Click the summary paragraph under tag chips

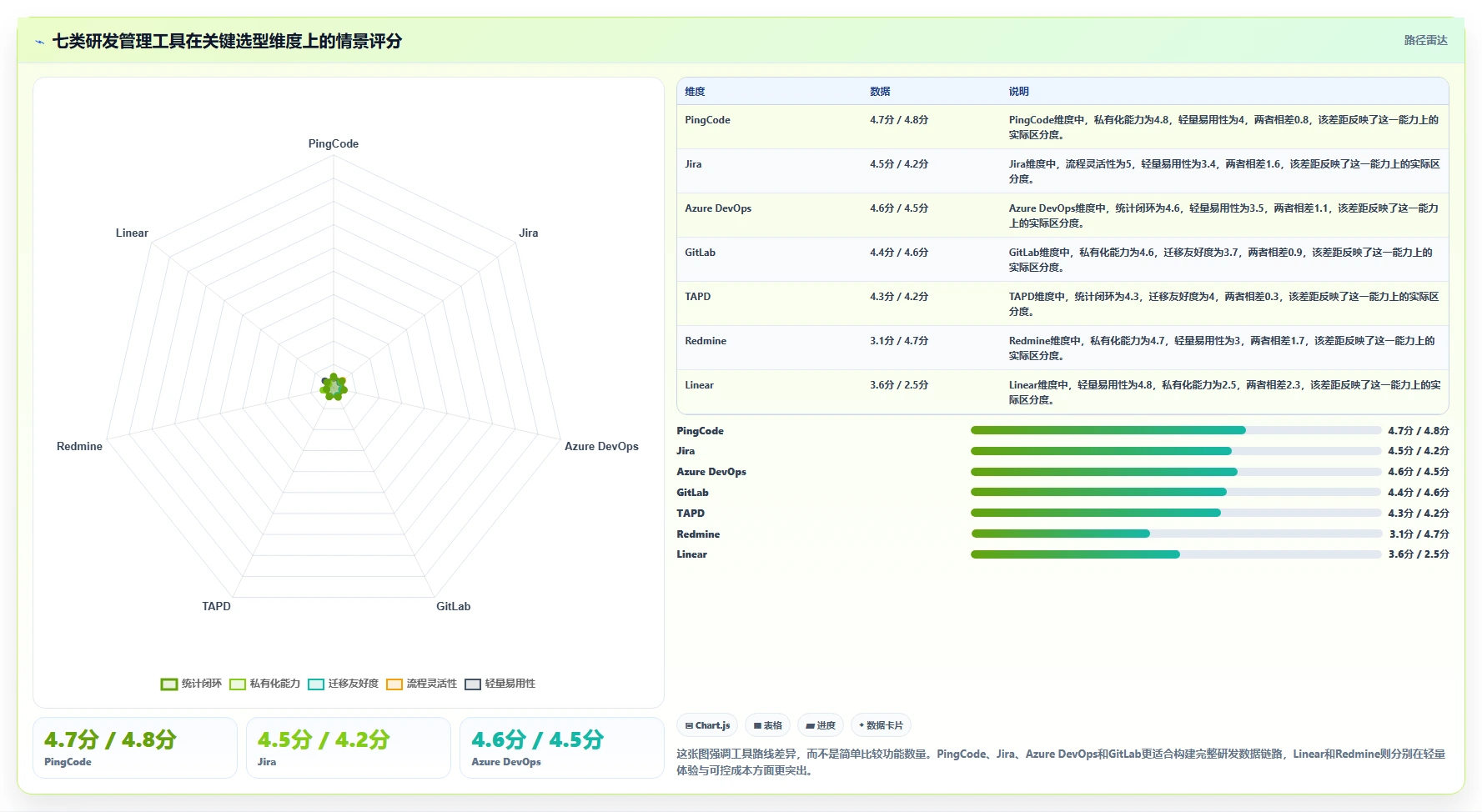coord(1061,762)
